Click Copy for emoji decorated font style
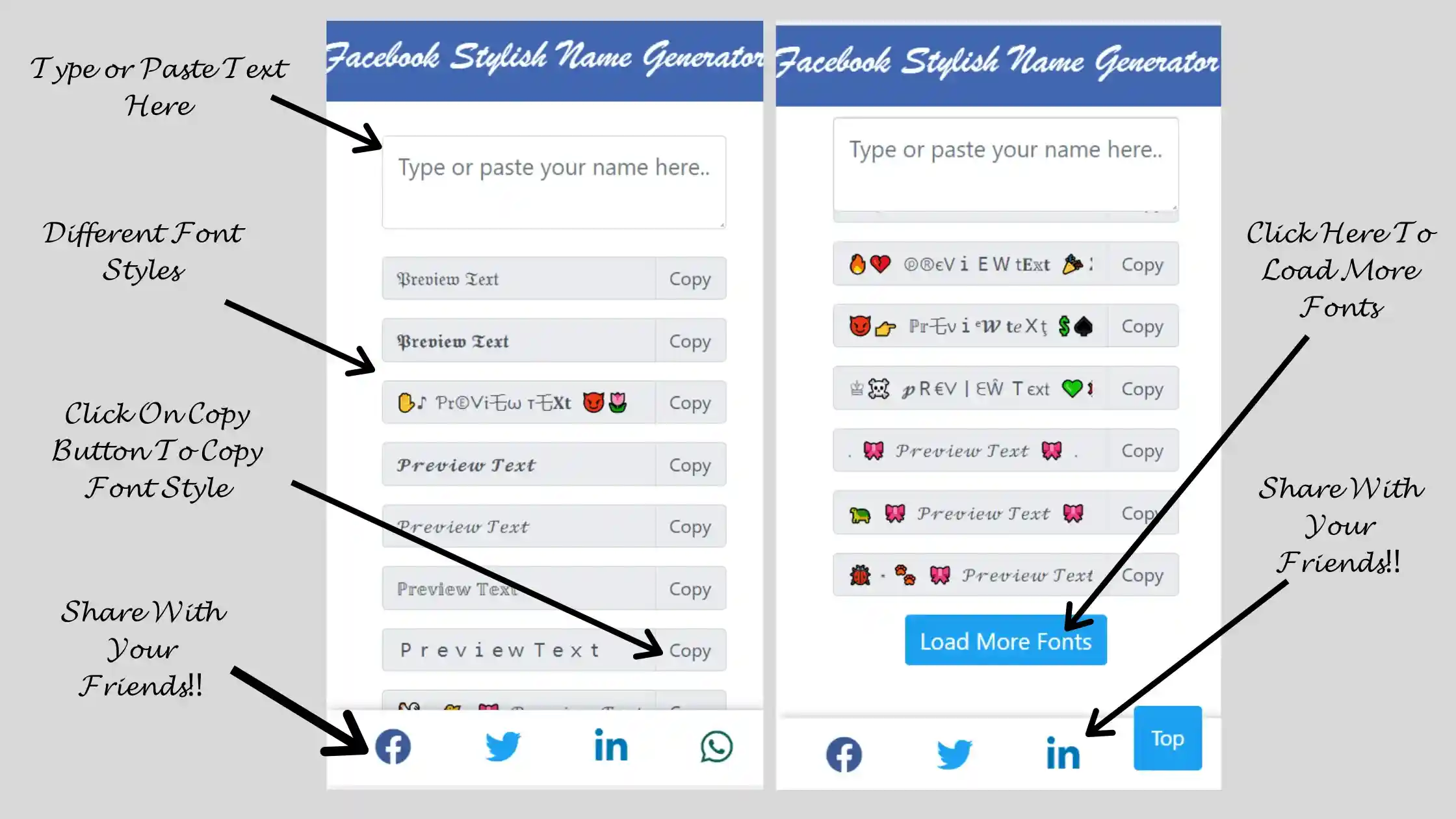1456x819 pixels. click(690, 402)
